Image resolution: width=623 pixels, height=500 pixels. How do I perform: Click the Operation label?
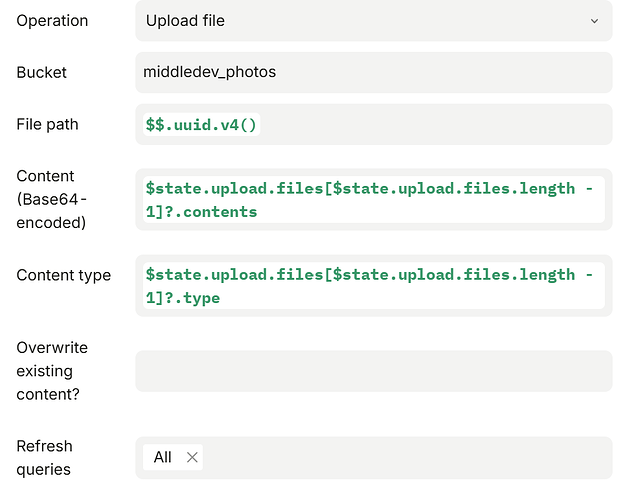click(52, 21)
